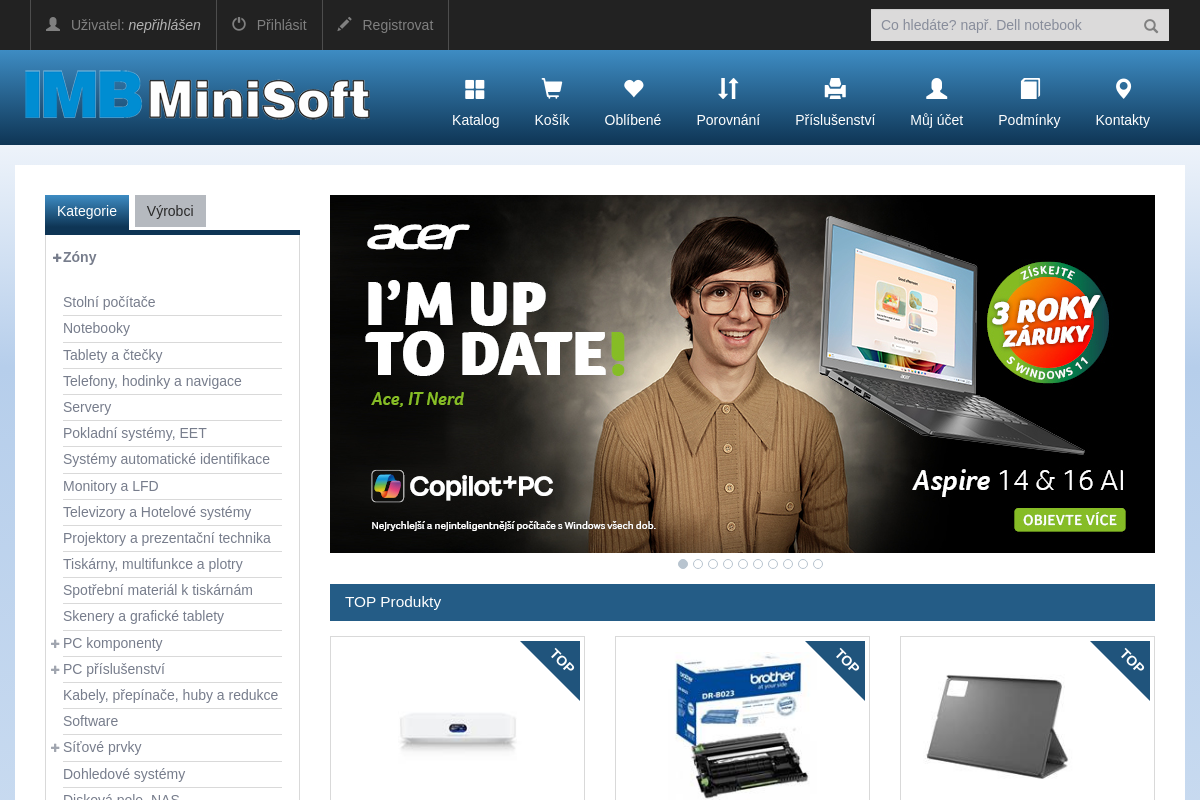Open the Brother DR-B023 drum product thumbnail
Image resolution: width=1200 pixels, height=800 pixels.
742,728
